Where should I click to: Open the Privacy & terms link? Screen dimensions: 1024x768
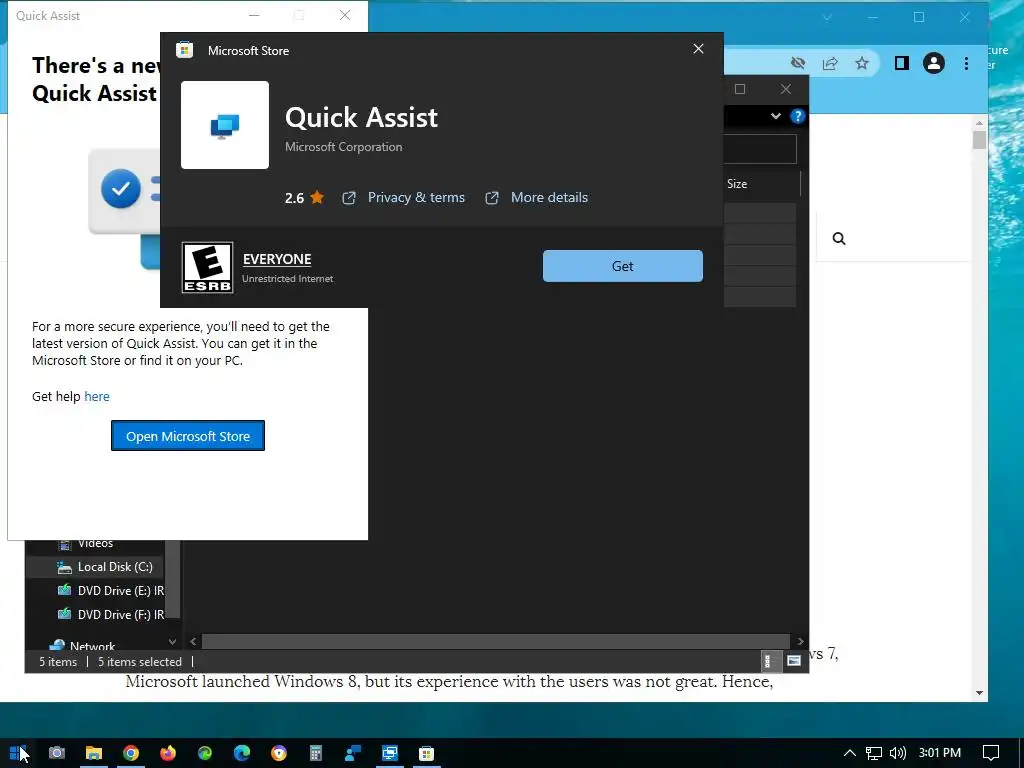(x=416, y=197)
